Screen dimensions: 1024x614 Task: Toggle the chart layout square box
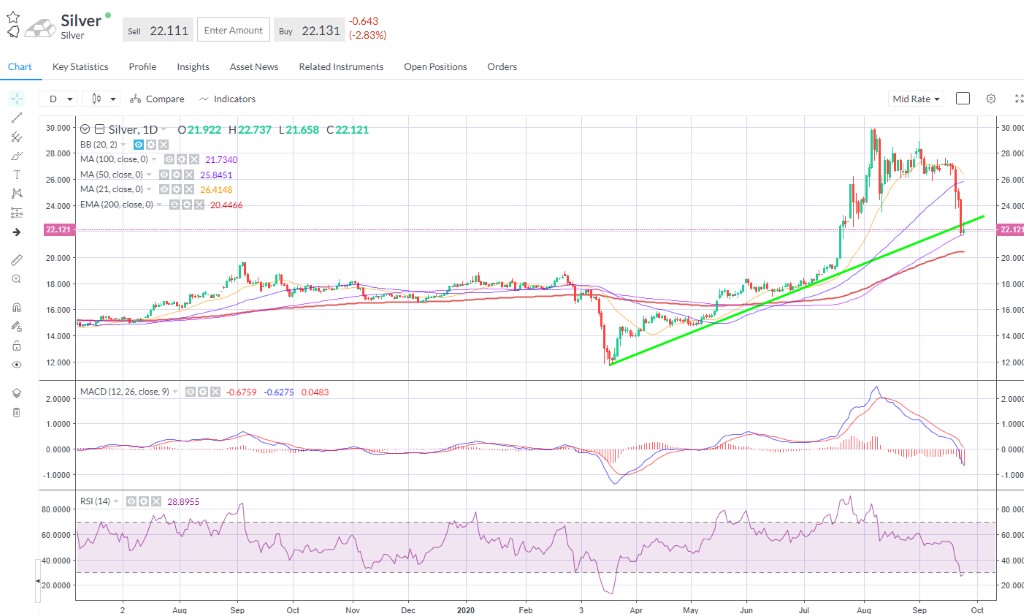point(963,99)
